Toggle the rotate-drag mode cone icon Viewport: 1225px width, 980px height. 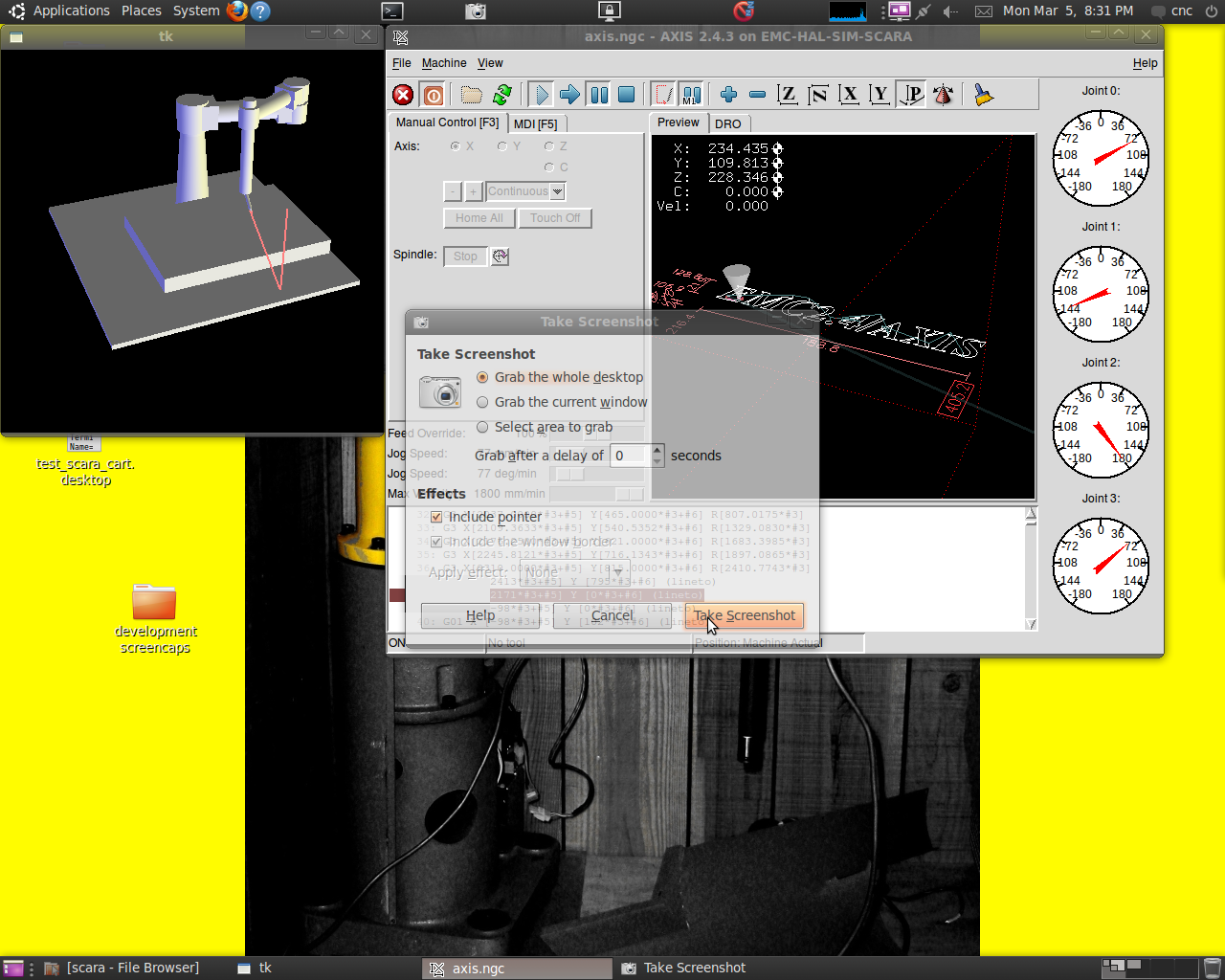943,95
